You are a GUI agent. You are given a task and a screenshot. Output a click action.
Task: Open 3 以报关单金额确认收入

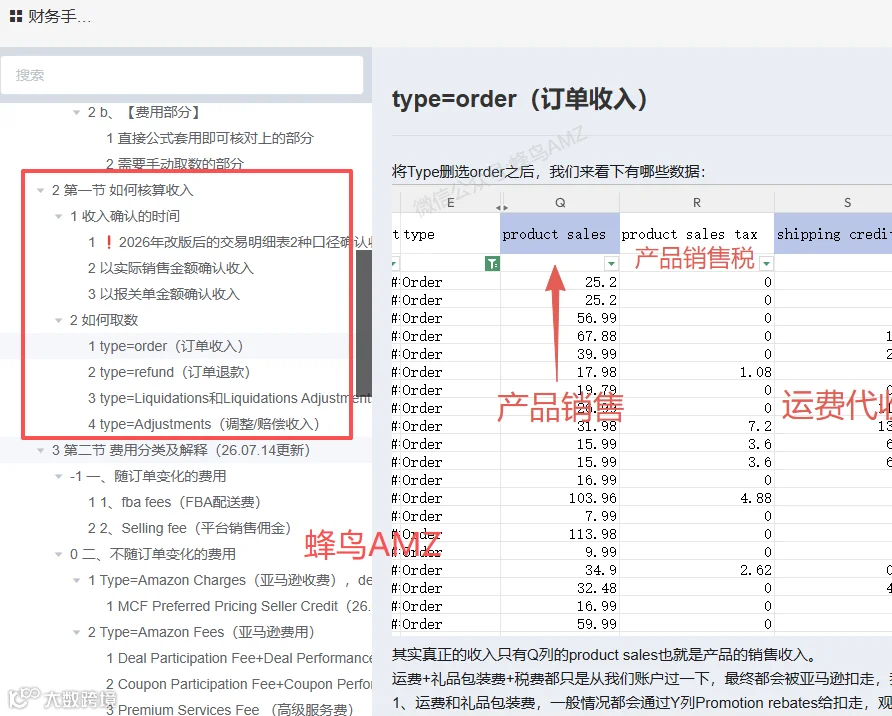(x=164, y=294)
